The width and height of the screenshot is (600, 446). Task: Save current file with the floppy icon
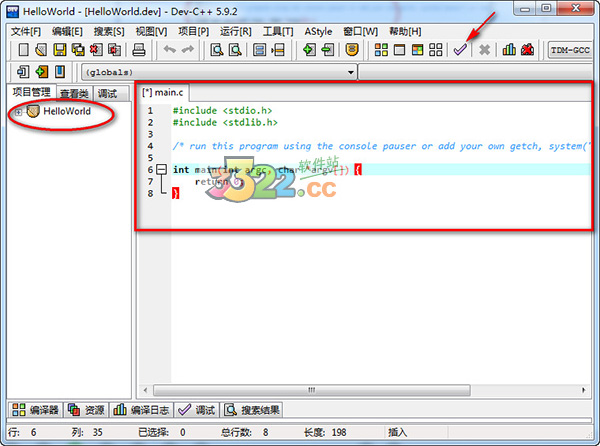[x=59, y=50]
